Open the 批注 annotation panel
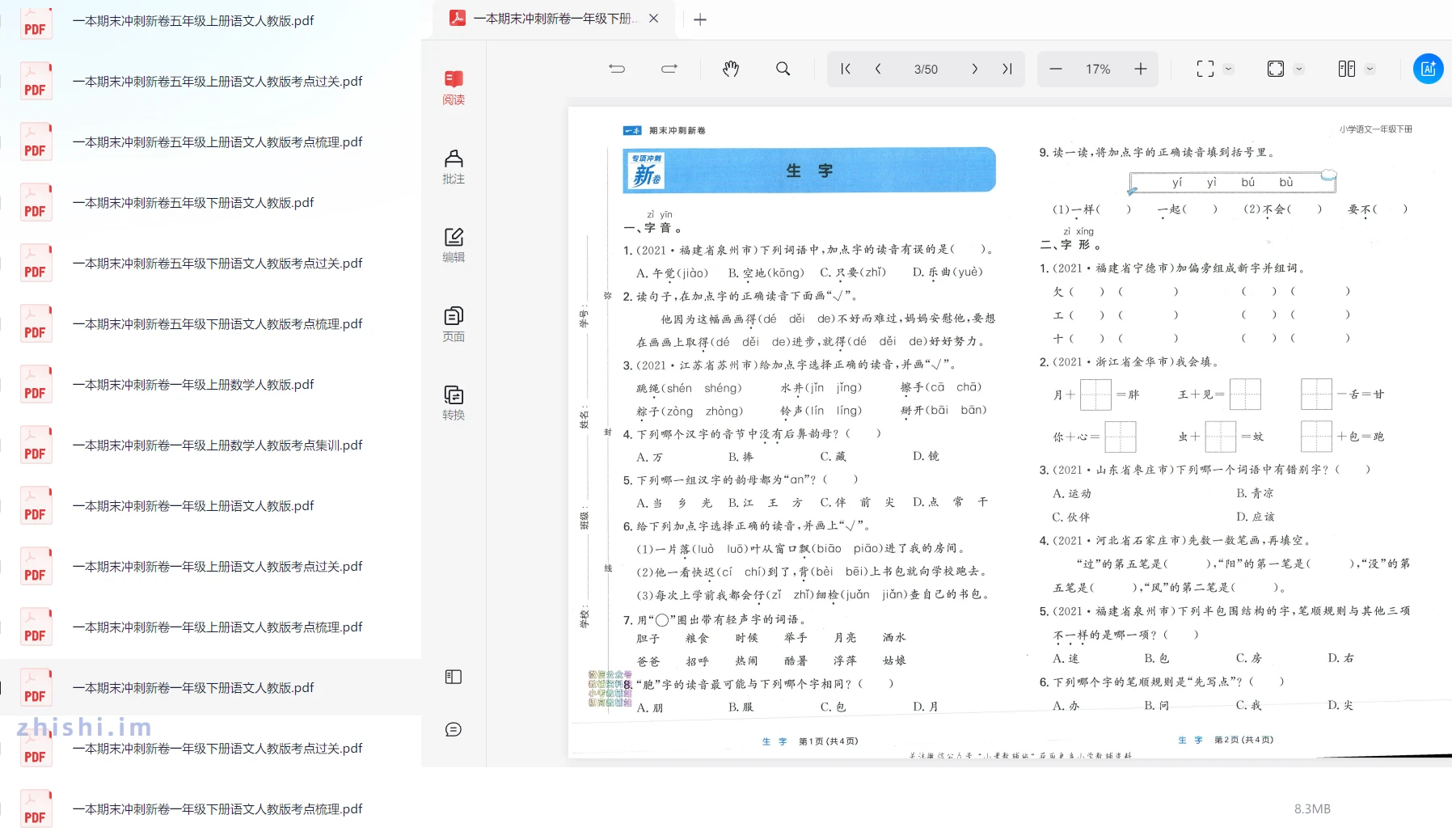This screenshot has width=1452, height=840. click(454, 167)
